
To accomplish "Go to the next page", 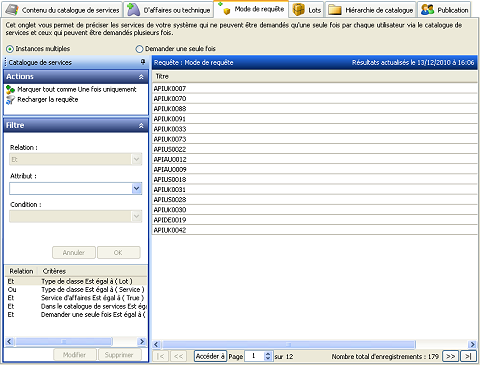I will (x=450, y=356).
